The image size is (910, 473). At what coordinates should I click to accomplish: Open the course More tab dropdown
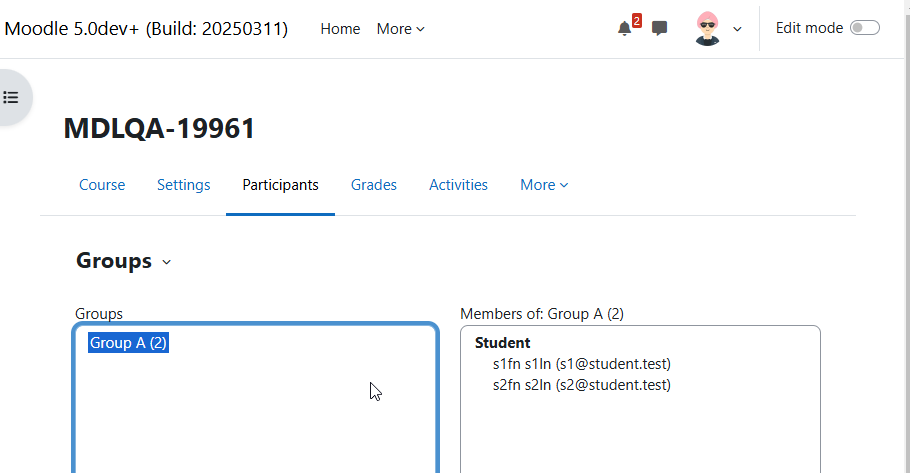click(x=544, y=185)
